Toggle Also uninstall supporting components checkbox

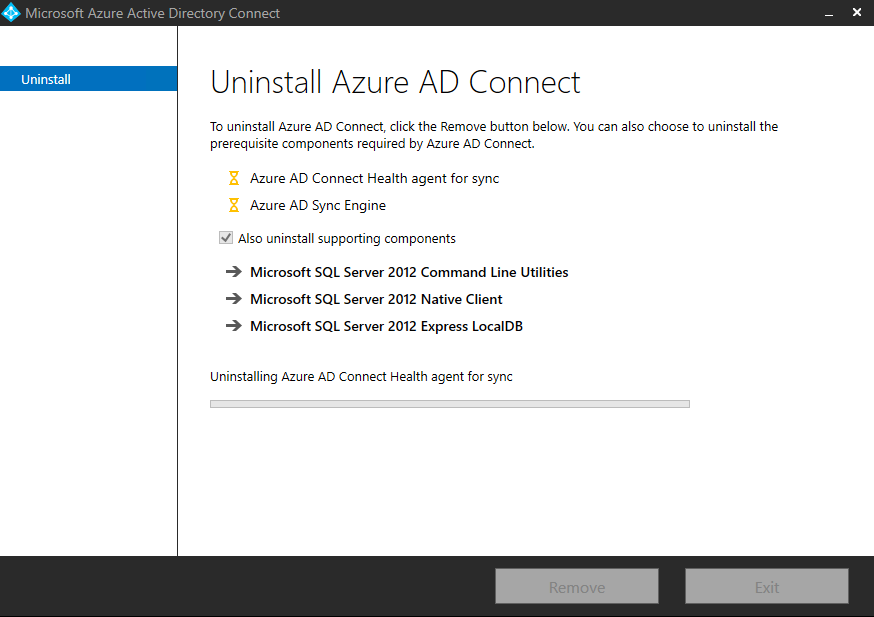point(226,238)
